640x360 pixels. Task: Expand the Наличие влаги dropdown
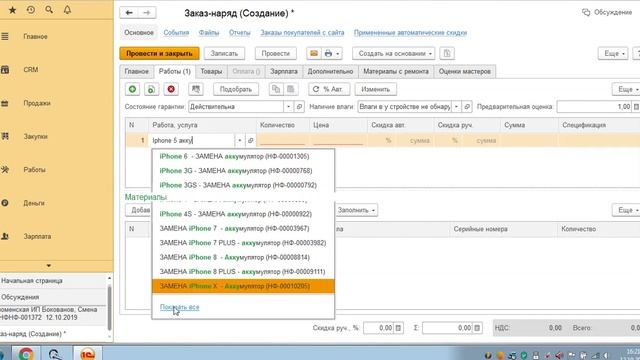tap(456, 107)
